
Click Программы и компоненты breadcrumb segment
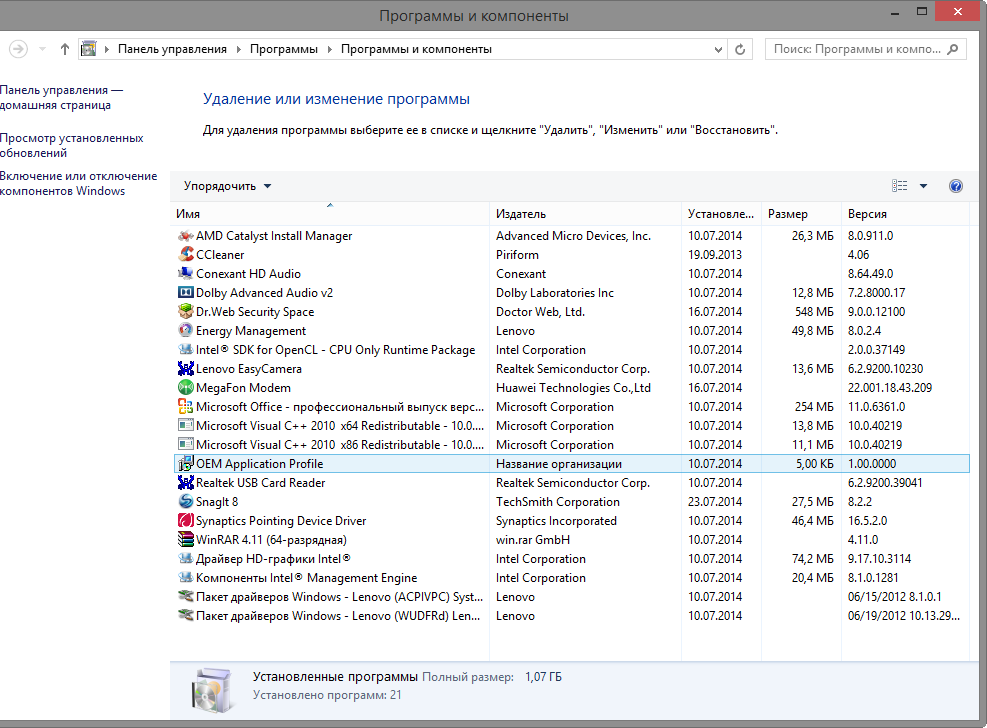pos(416,49)
